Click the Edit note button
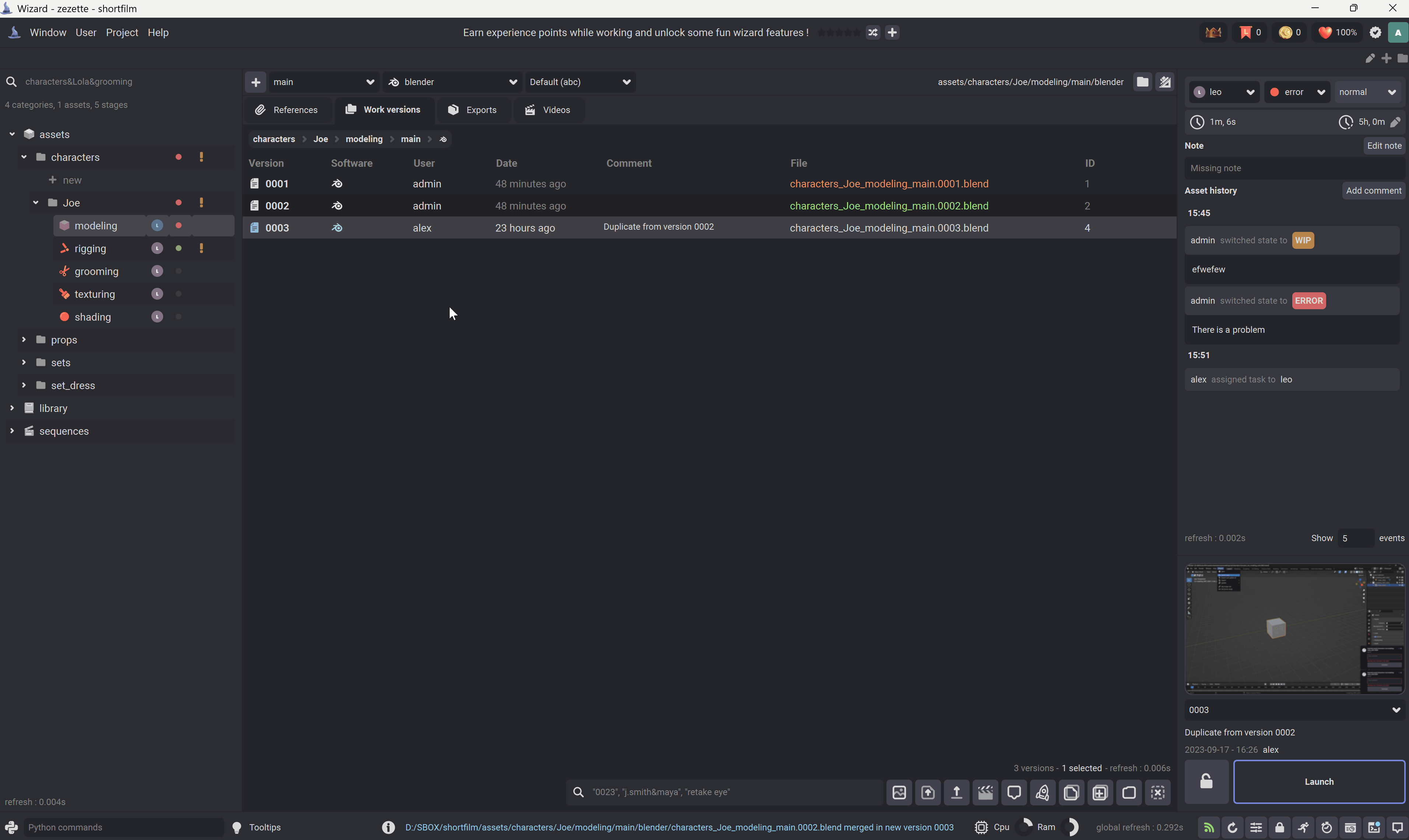The image size is (1409, 840). click(1384, 145)
